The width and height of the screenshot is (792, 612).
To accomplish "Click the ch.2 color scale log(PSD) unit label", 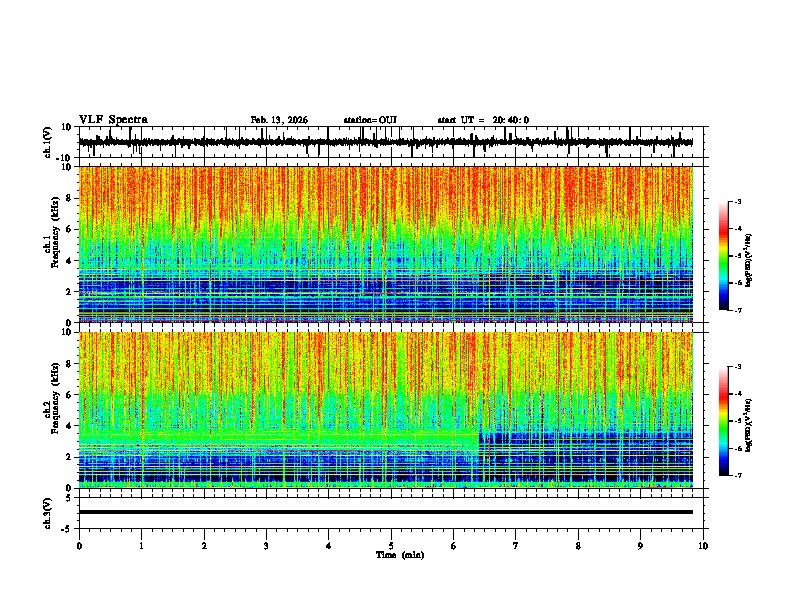I will pos(748,426).
